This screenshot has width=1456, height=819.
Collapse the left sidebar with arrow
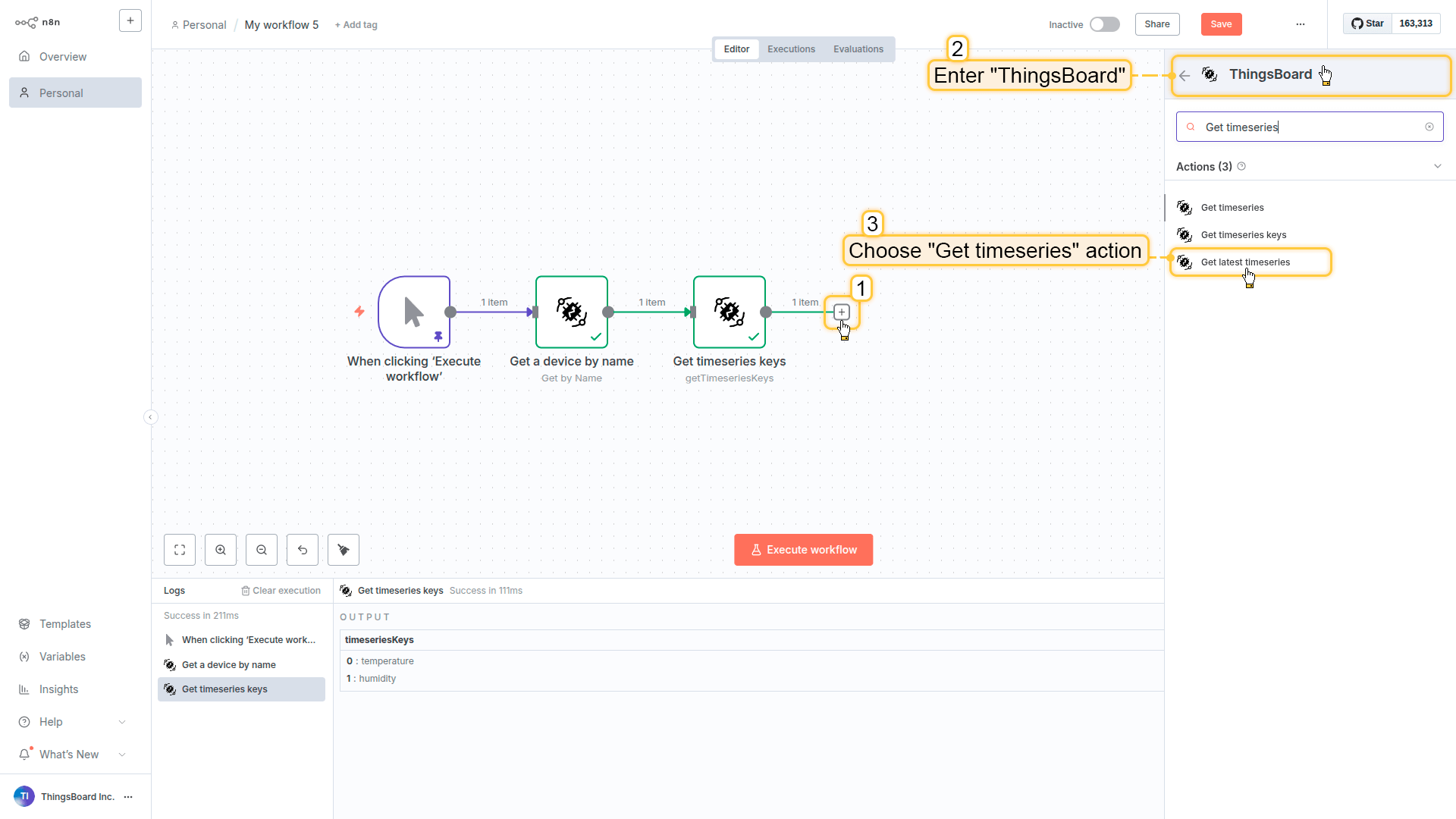(x=150, y=417)
